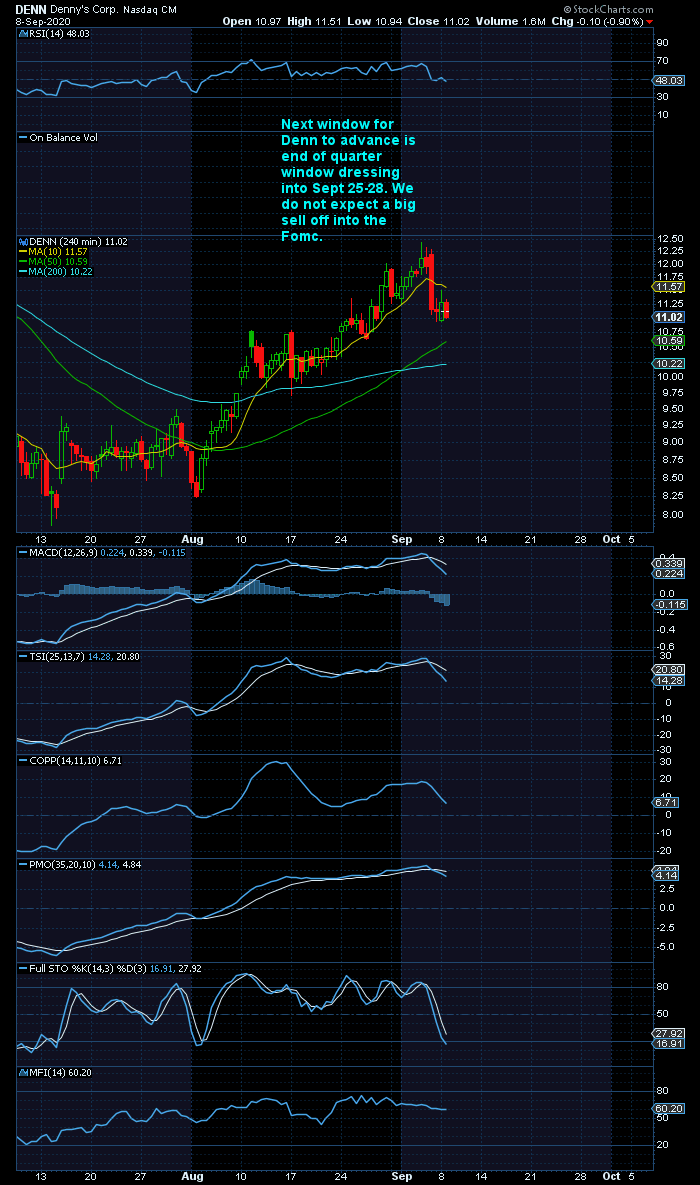
Task: Click the Low 10.94 value
Action: click(375, 21)
